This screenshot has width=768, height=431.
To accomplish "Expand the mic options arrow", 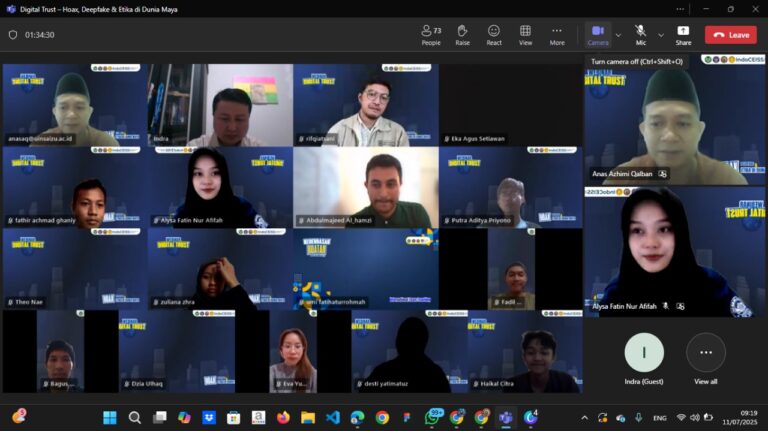I will coord(660,34).
